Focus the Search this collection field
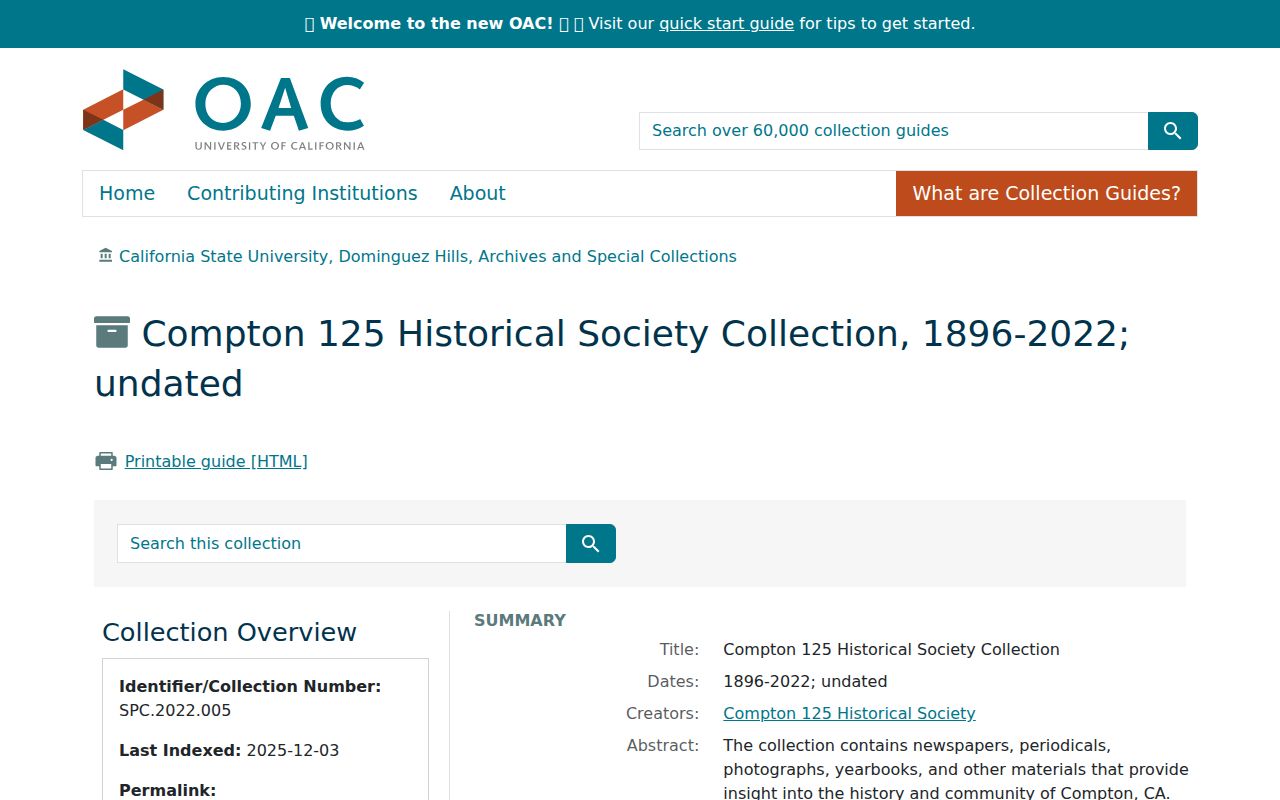 click(341, 543)
